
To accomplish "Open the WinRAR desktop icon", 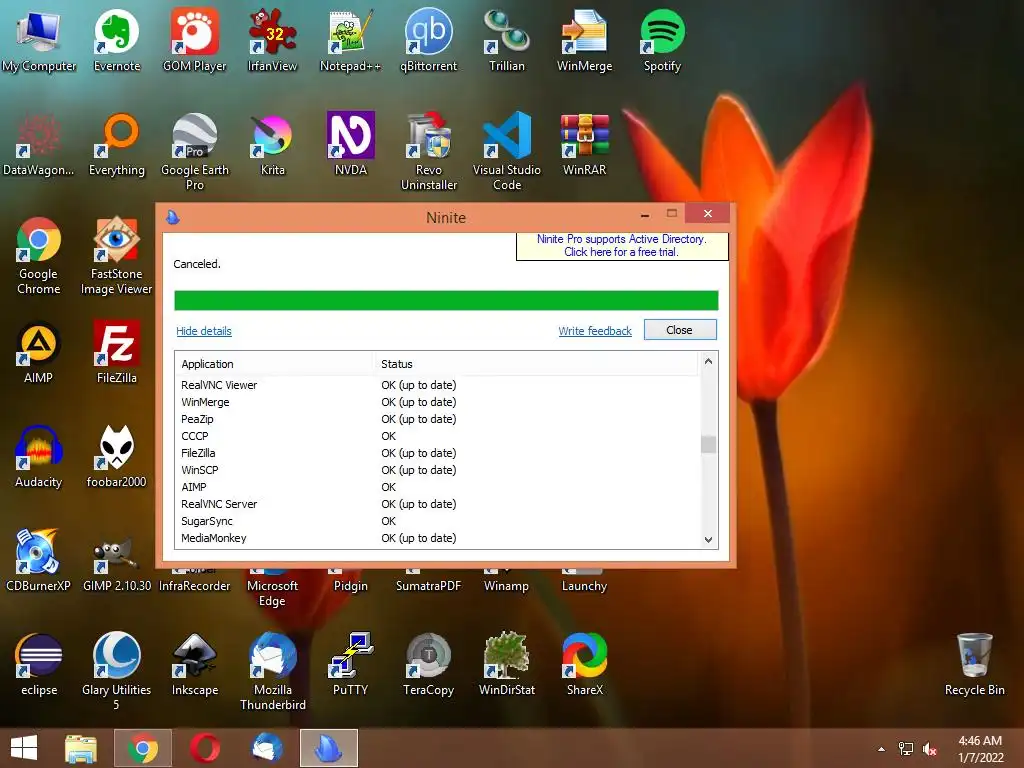I will pyautogui.click(x=584, y=145).
